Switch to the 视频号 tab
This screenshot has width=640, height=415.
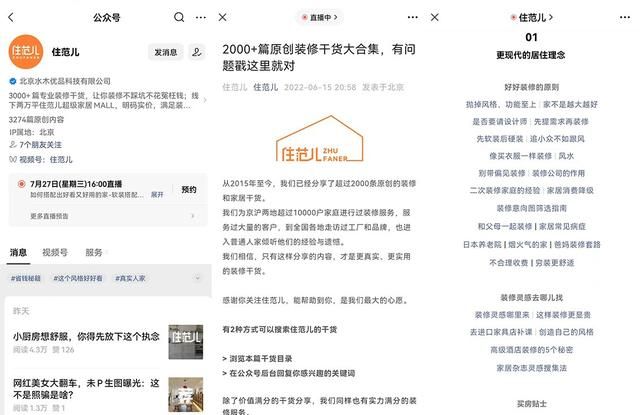pos(55,253)
